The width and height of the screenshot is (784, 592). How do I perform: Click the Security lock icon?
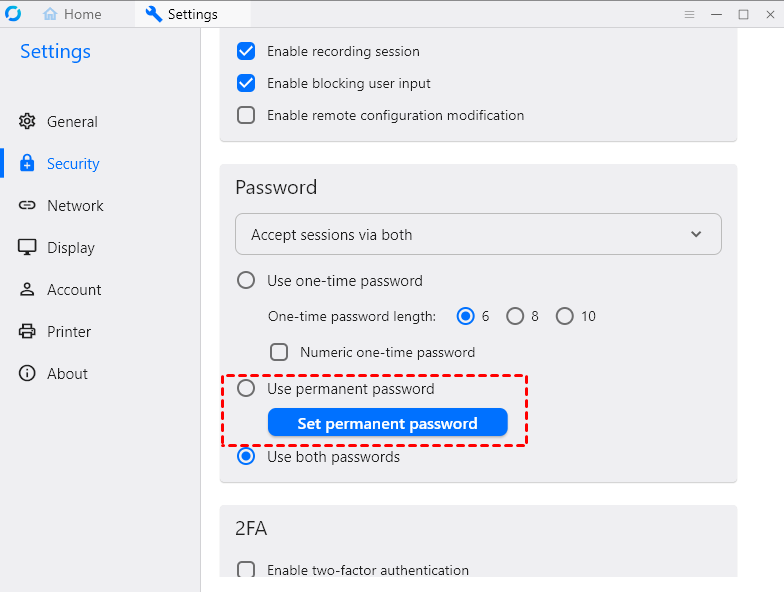tap(27, 164)
